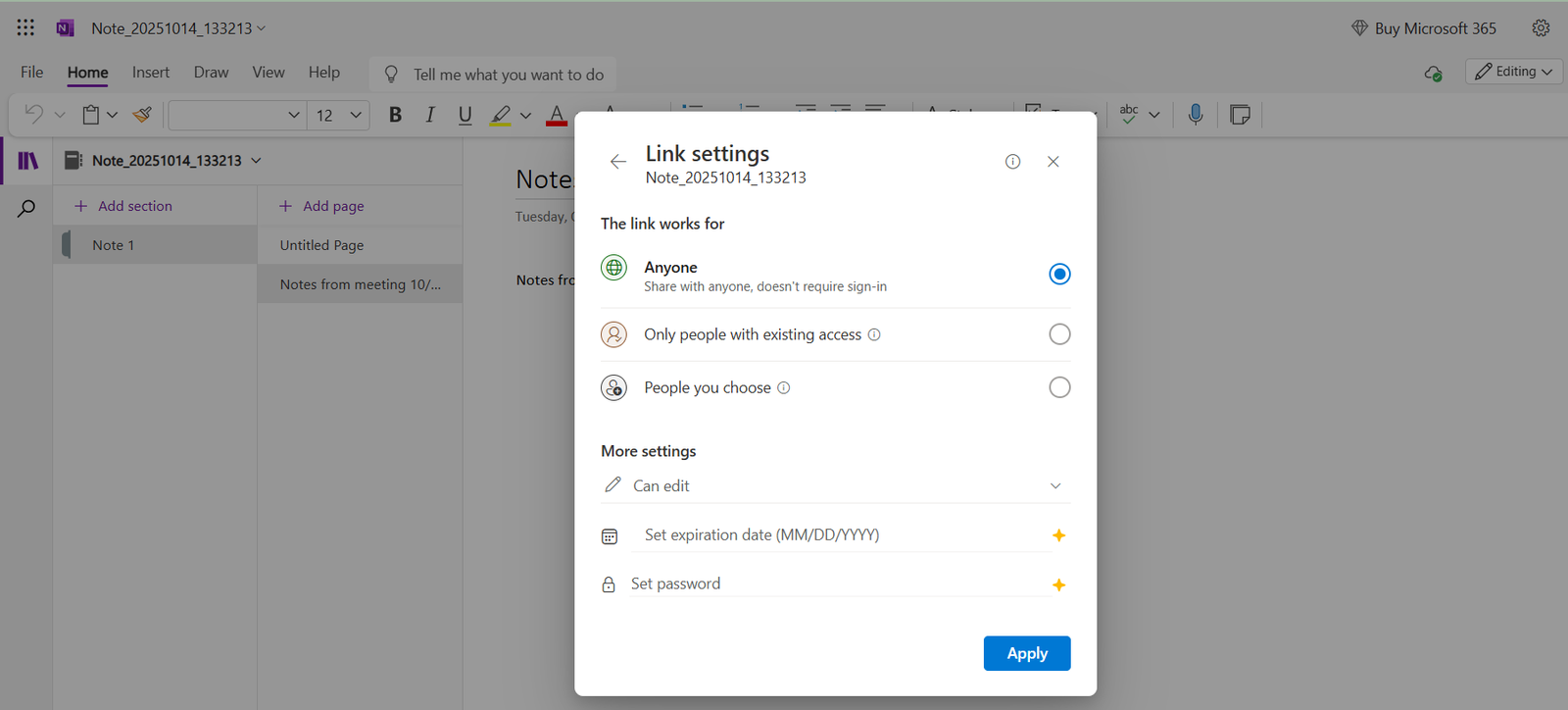1568x710 pixels.
Task: Click the Format Painter icon
Action: pos(142,115)
